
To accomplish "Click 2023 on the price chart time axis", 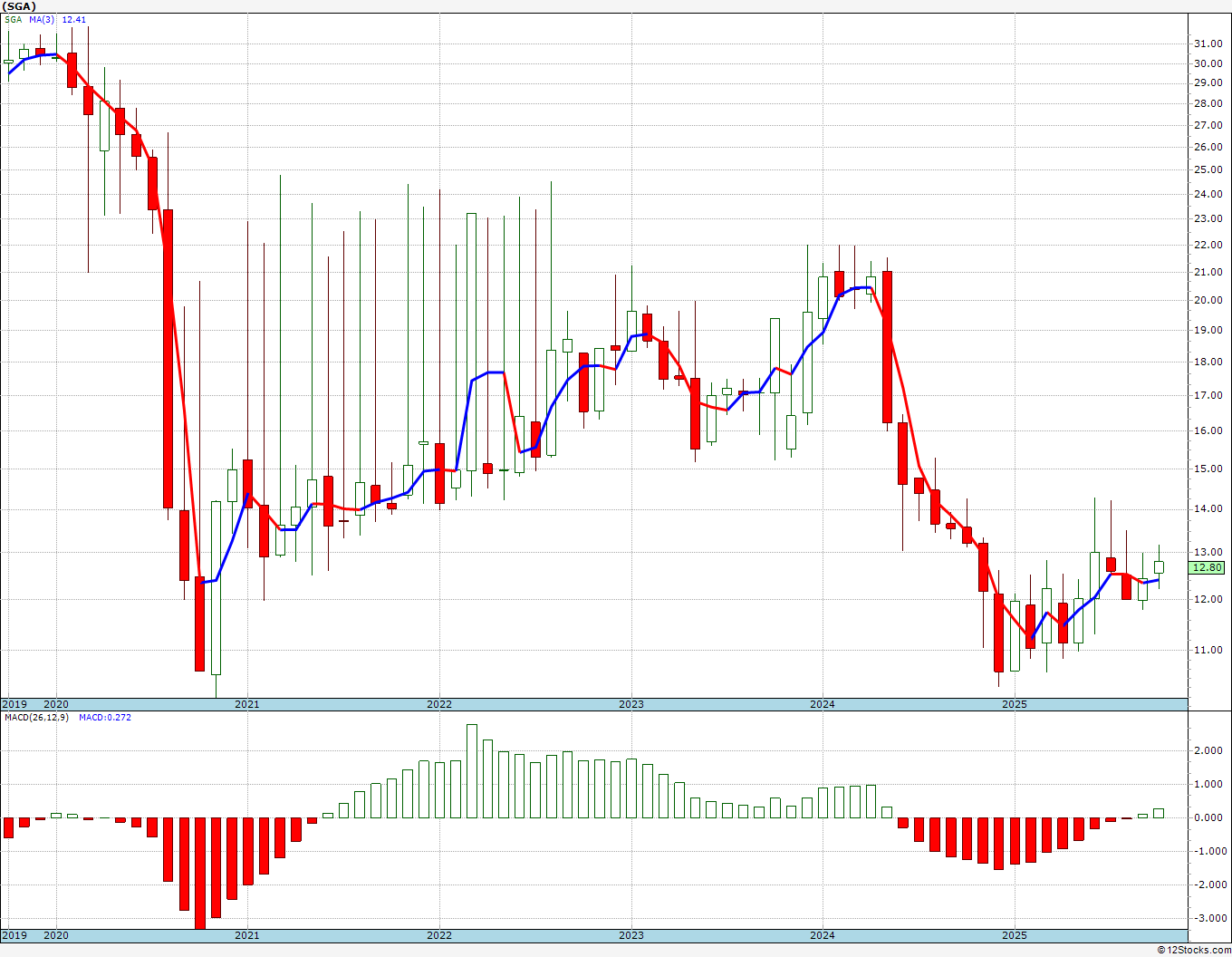I will tap(631, 704).
